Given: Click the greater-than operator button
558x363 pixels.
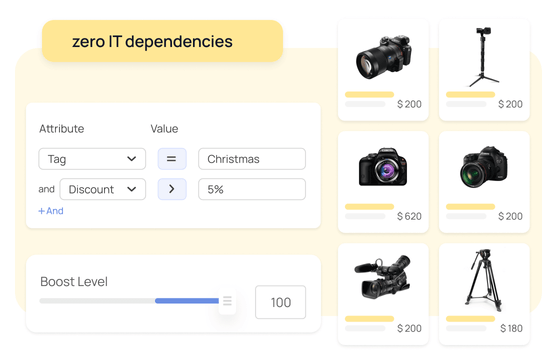Looking at the screenshot, I should point(172,189).
